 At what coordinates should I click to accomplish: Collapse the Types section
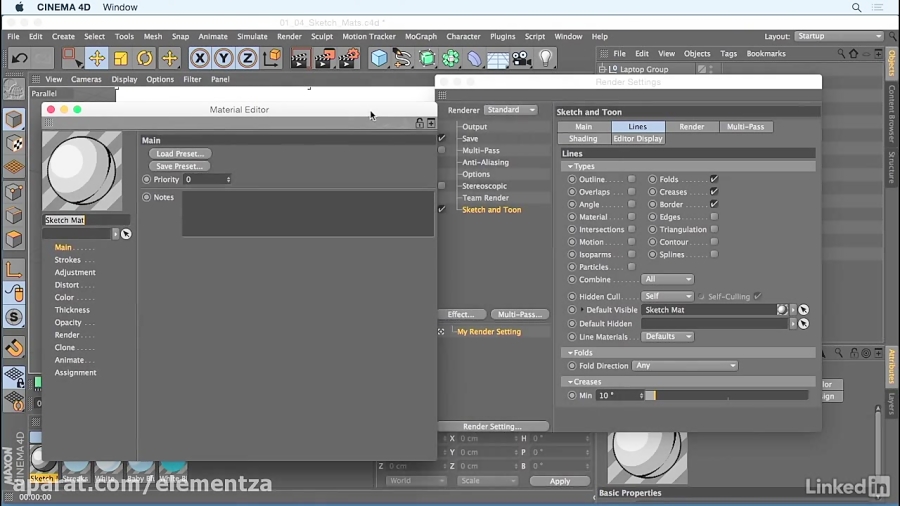pos(571,167)
